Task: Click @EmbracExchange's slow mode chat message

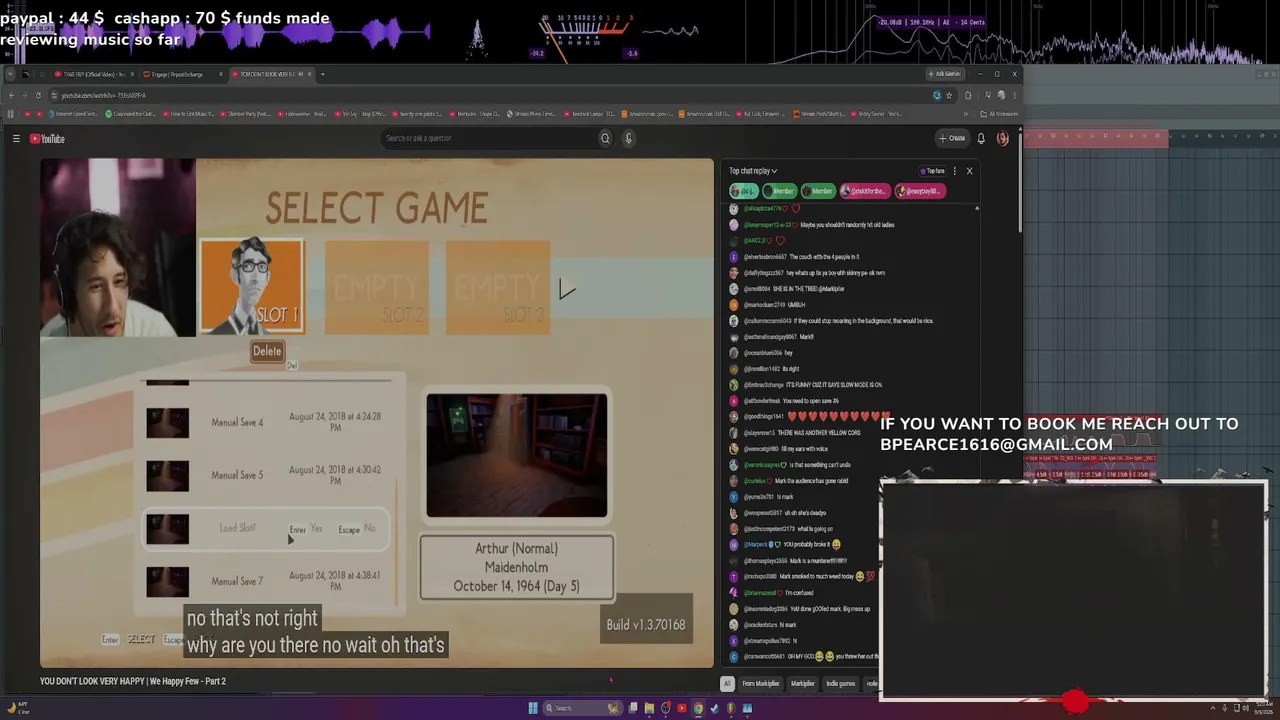Action: coord(813,385)
